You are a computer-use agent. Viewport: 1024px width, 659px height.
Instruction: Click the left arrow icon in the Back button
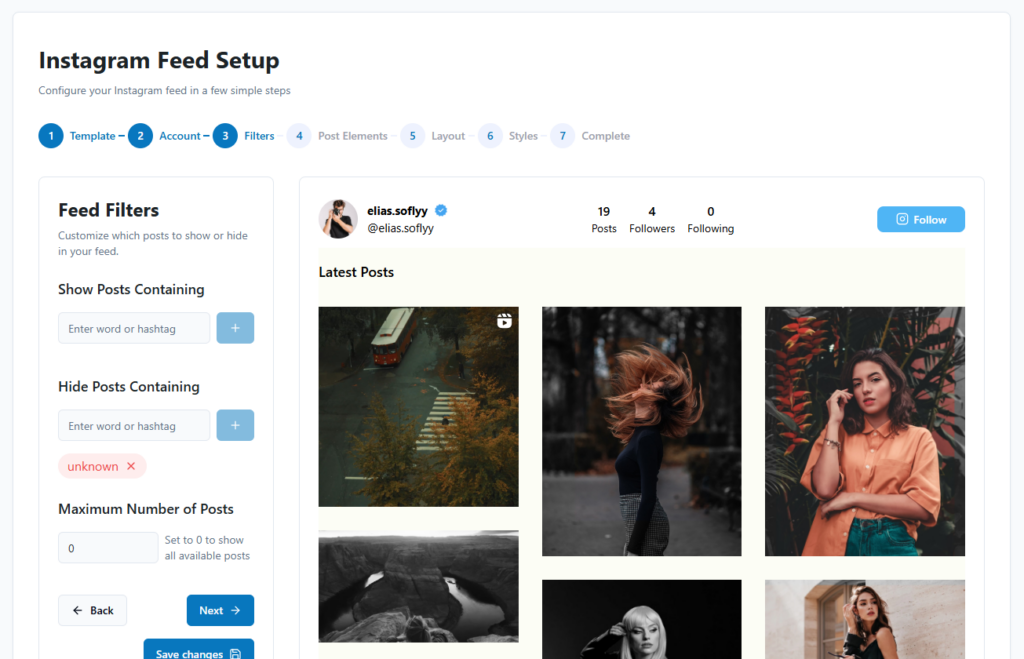(x=78, y=610)
